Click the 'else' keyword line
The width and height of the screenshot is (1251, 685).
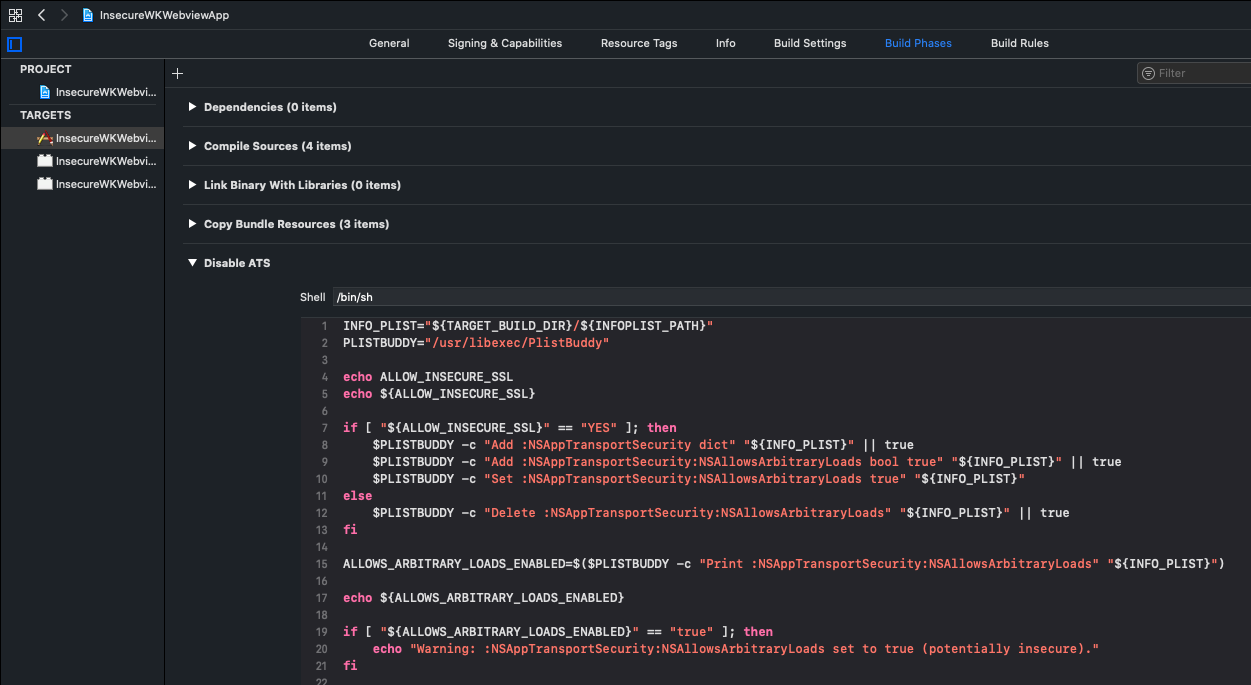coord(357,496)
